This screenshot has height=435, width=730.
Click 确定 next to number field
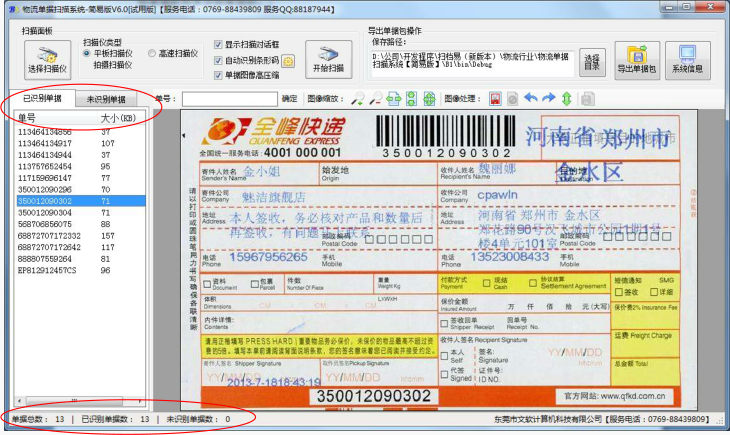(290, 99)
